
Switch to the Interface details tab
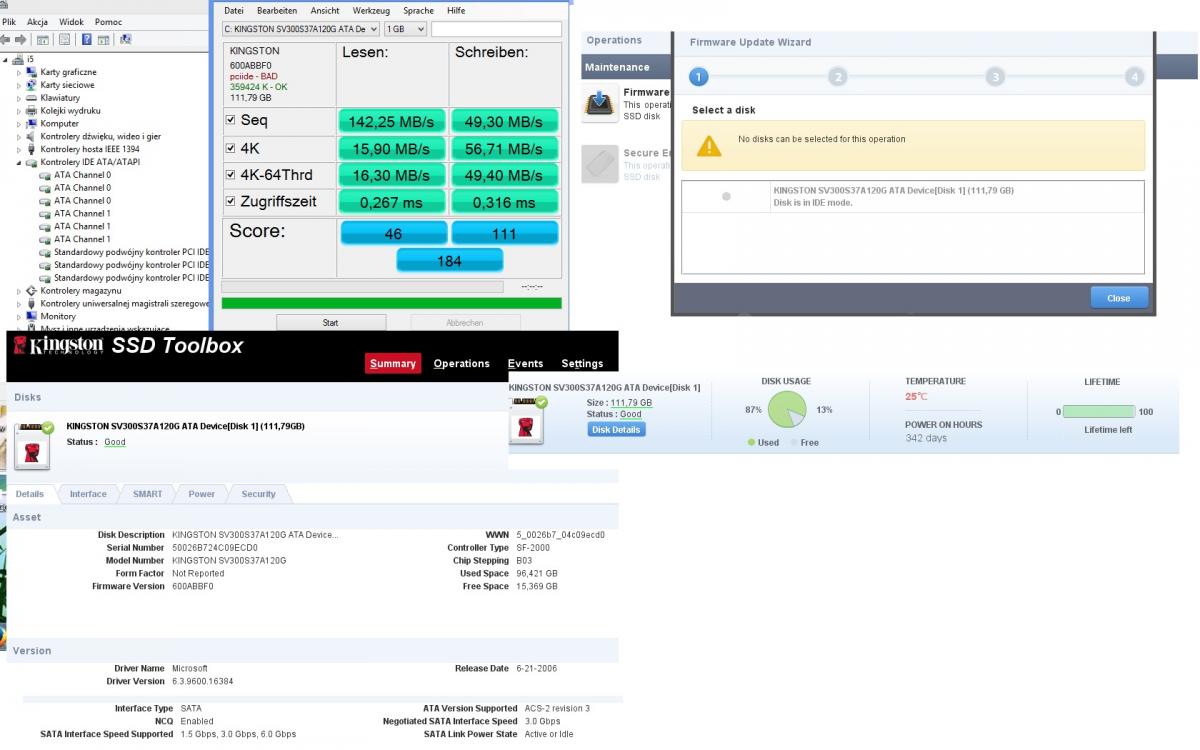(88, 494)
